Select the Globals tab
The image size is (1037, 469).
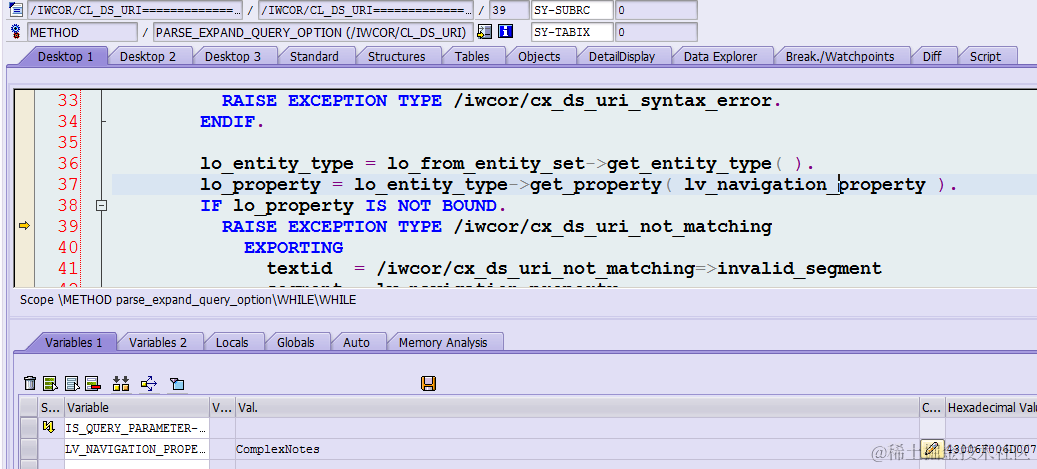(296, 342)
